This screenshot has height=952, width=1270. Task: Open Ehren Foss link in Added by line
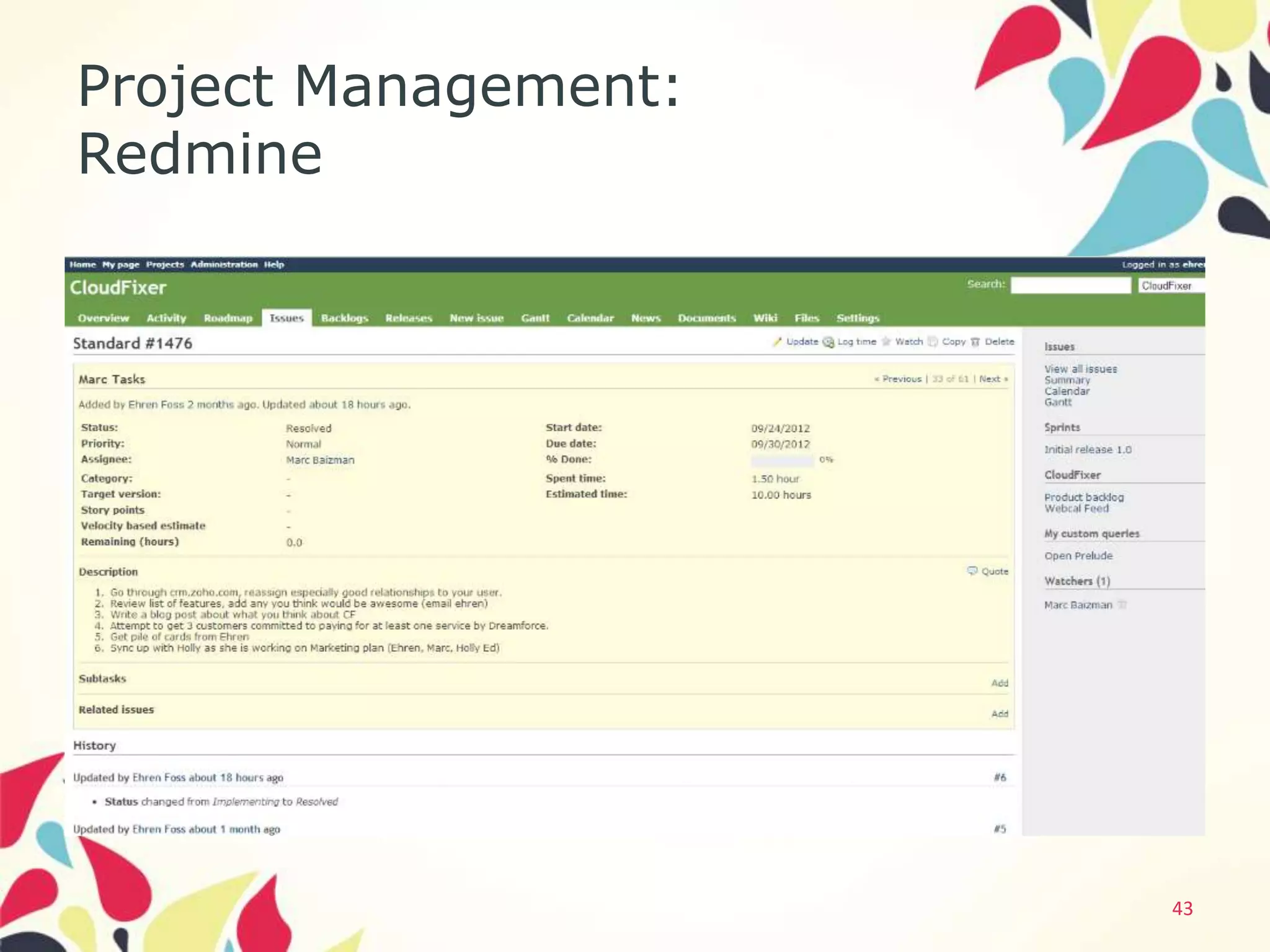(156, 405)
